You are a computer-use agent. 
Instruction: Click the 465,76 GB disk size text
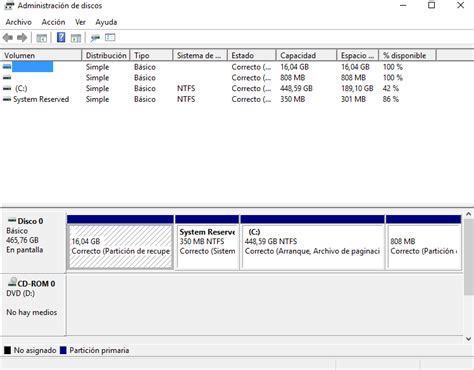pos(22,240)
